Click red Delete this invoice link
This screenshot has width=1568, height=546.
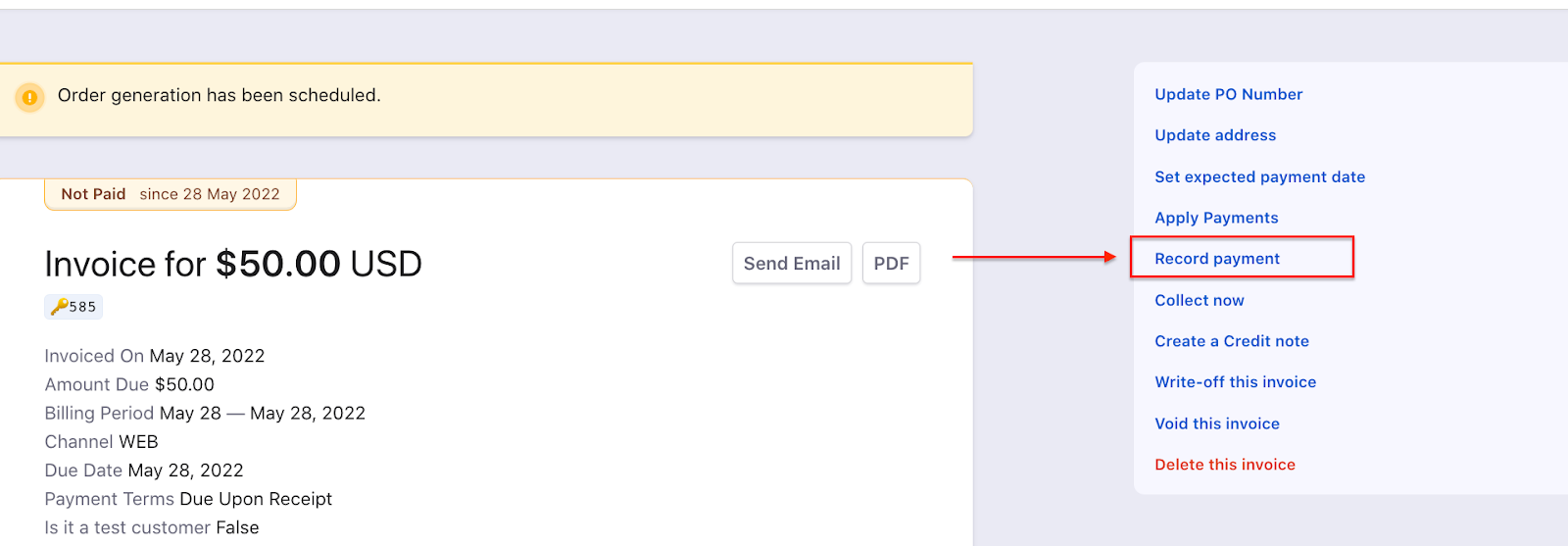click(x=1225, y=465)
